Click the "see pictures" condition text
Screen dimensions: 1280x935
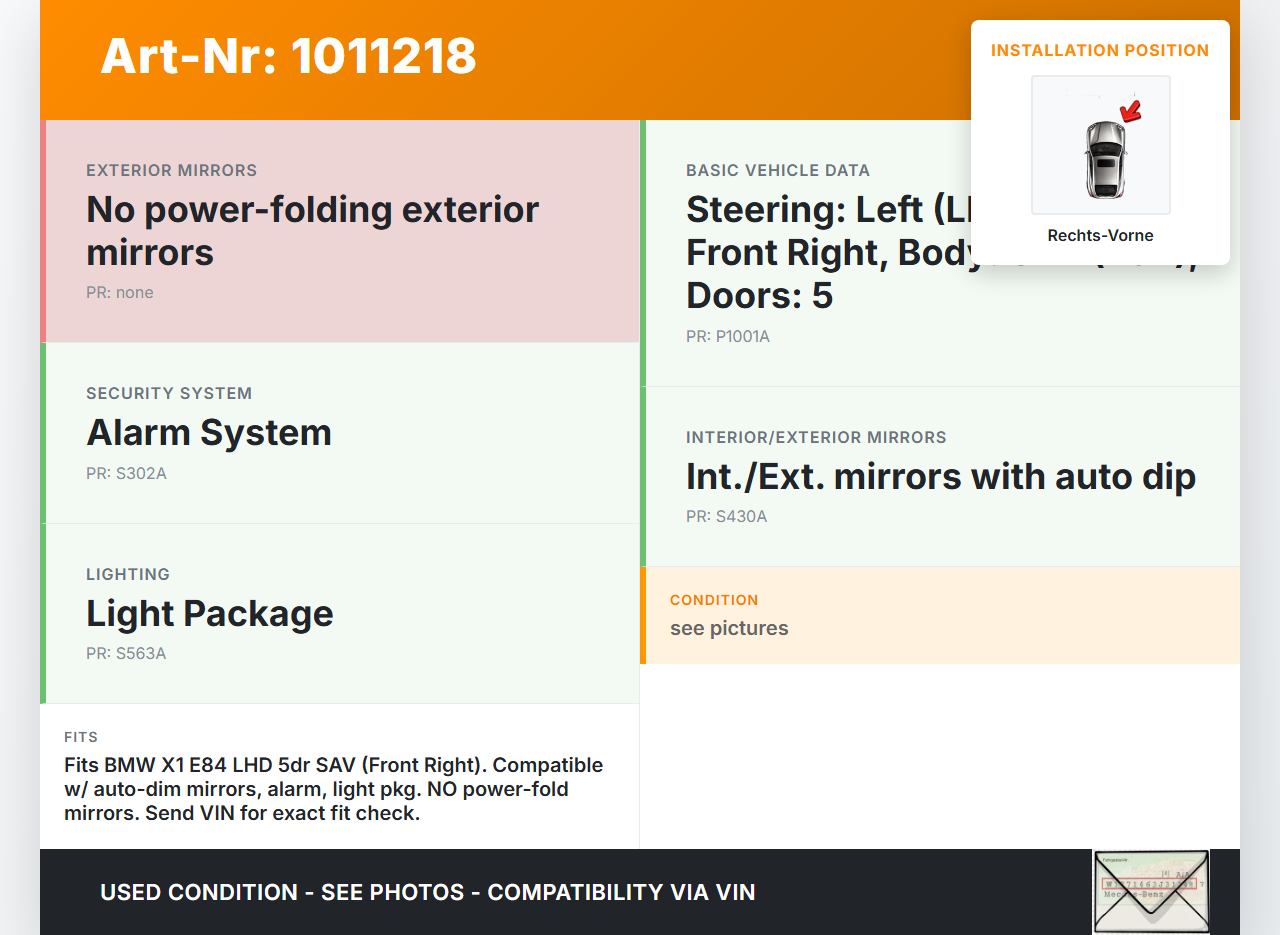click(729, 629)
